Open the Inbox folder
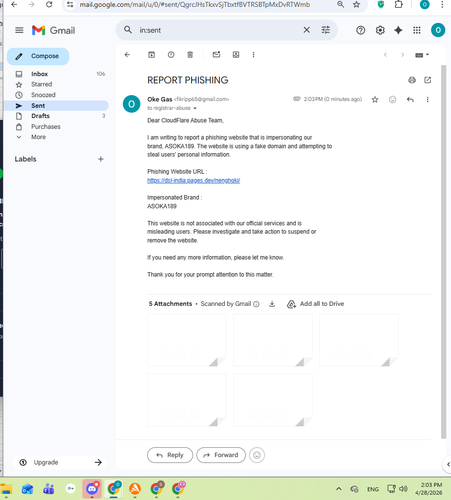 point(57,74)
